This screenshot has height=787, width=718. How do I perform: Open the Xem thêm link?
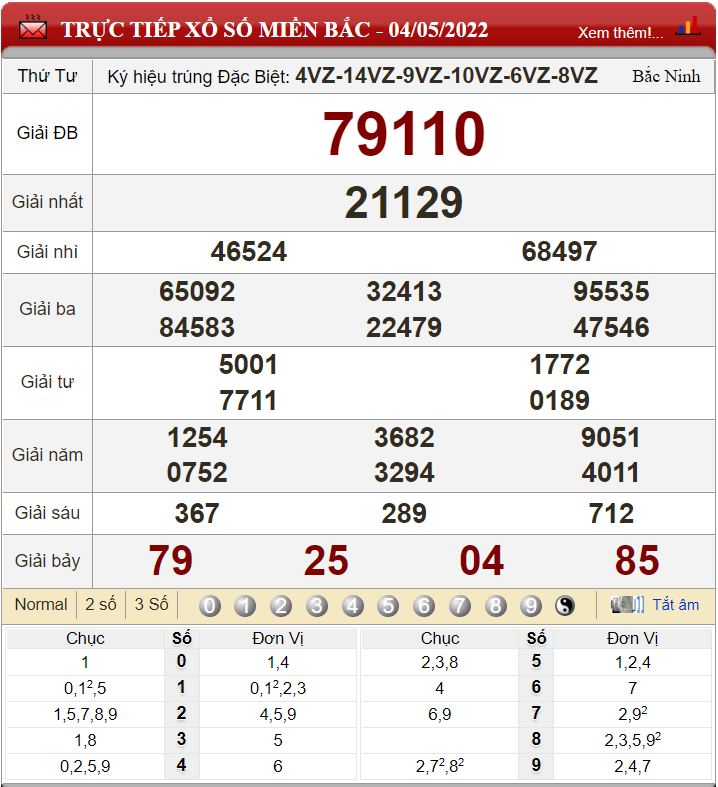(x=621, y=33)
